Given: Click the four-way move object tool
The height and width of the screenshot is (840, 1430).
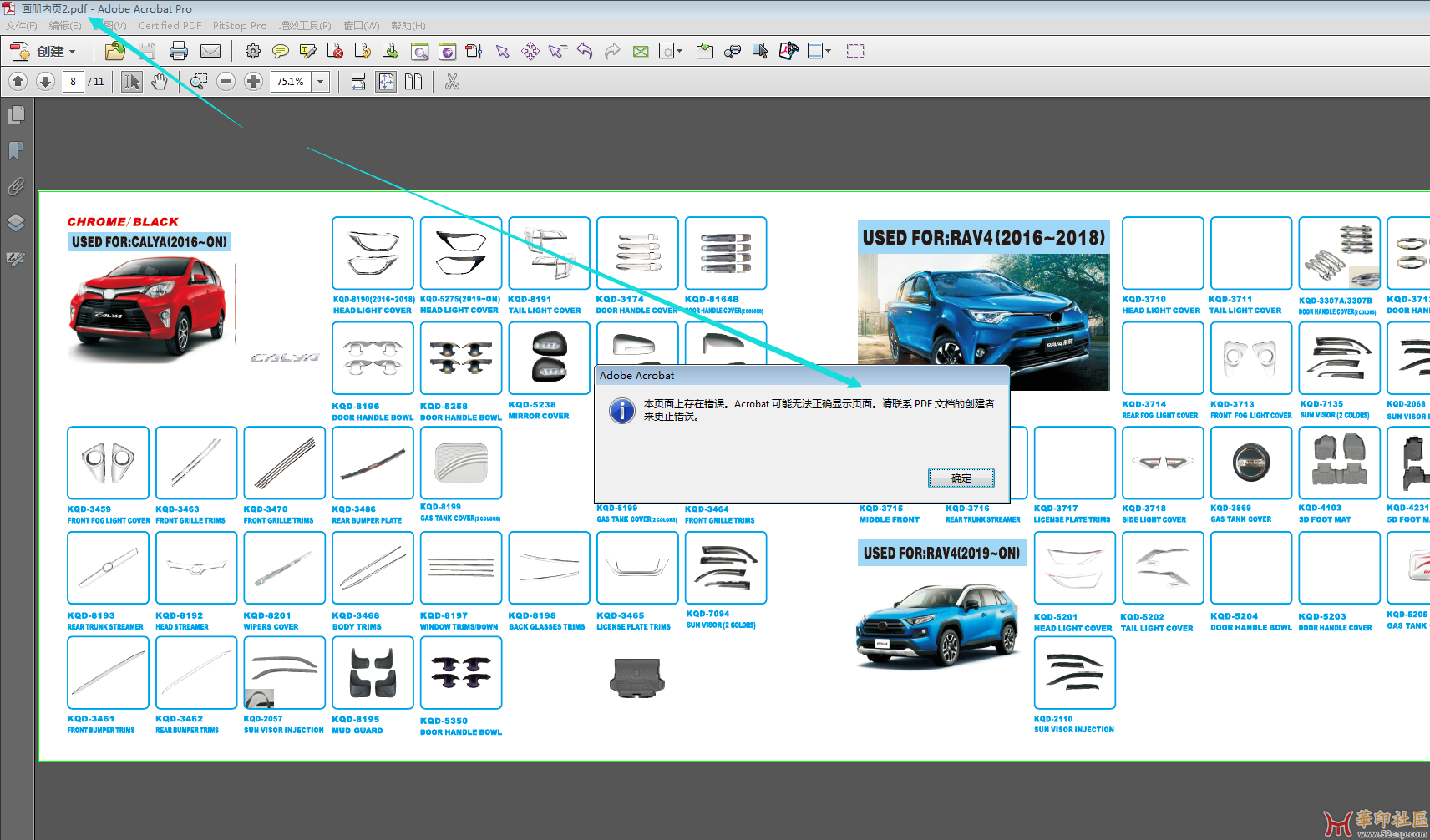Looking at the screenshot, I should [x=530, y=52].
